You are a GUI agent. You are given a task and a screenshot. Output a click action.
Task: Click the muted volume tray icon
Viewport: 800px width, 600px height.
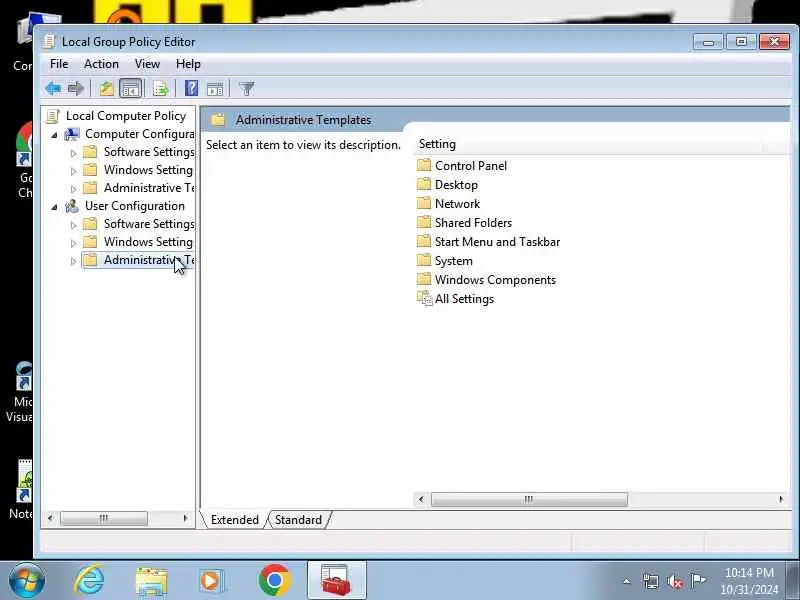point(674,581)
